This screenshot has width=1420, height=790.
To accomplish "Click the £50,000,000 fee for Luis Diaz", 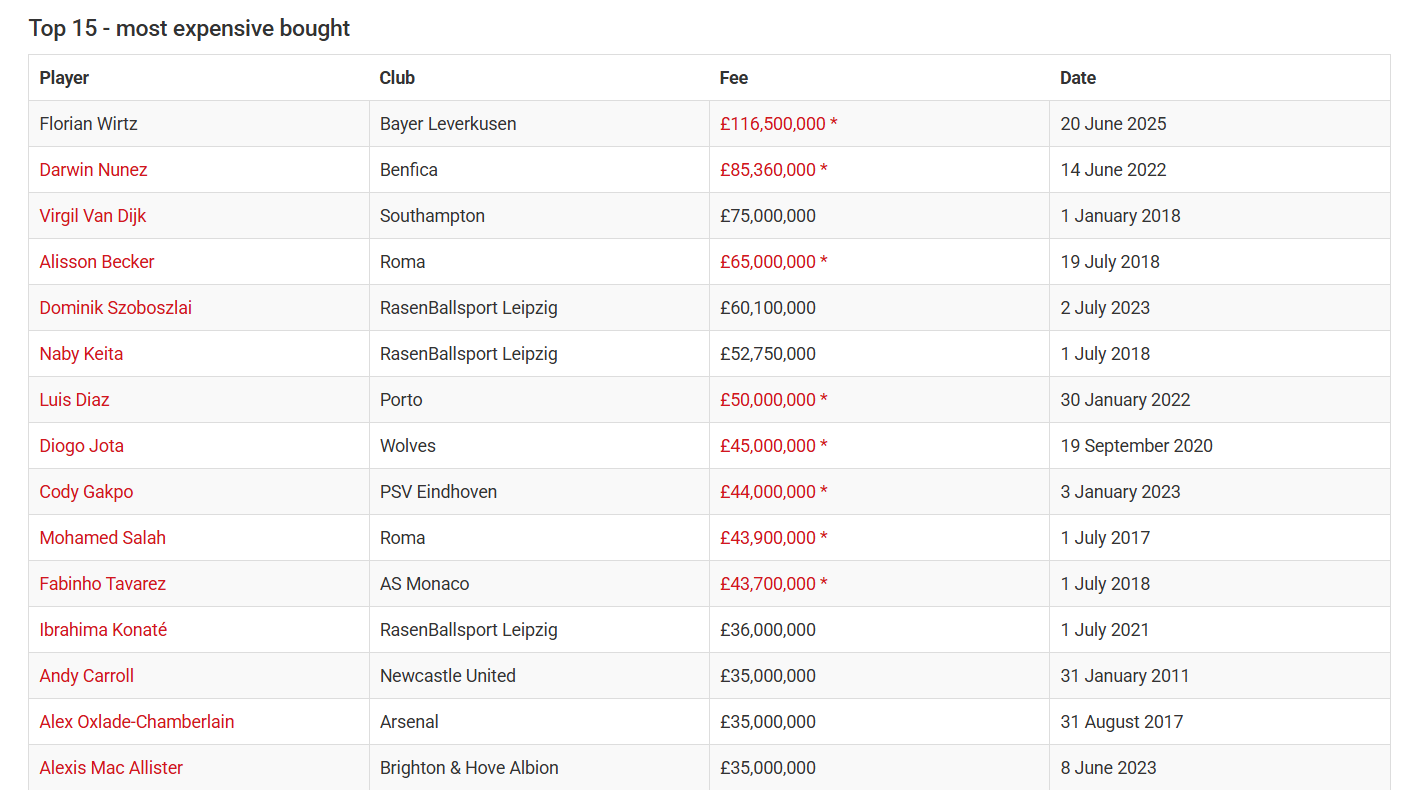I will point(774,400).
